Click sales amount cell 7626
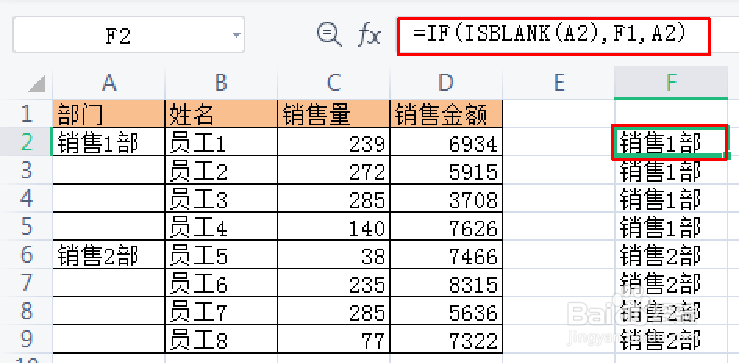This screenshot has width=740, height=363. (x=446, y=227)
